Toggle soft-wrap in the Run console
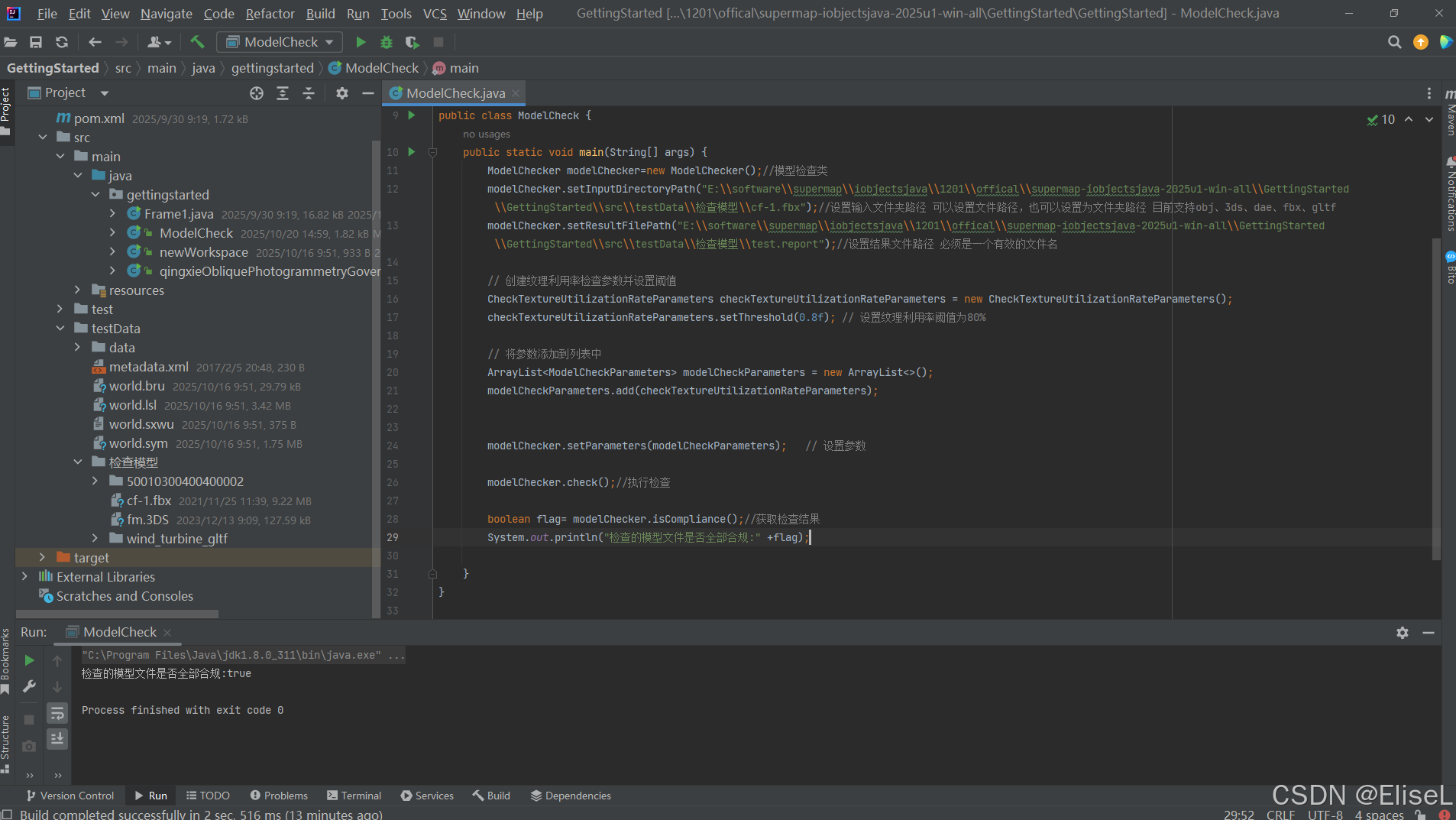The height and width of the screenshot is (820, 1456). click(57, 712)
